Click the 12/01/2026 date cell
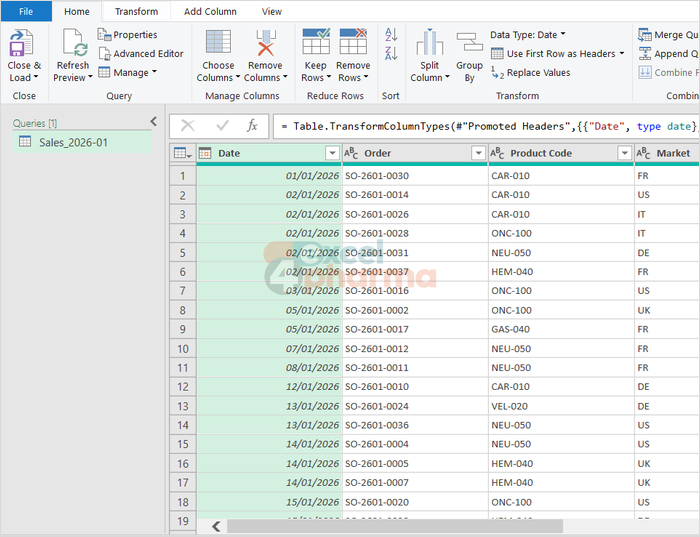 point(269,387)
